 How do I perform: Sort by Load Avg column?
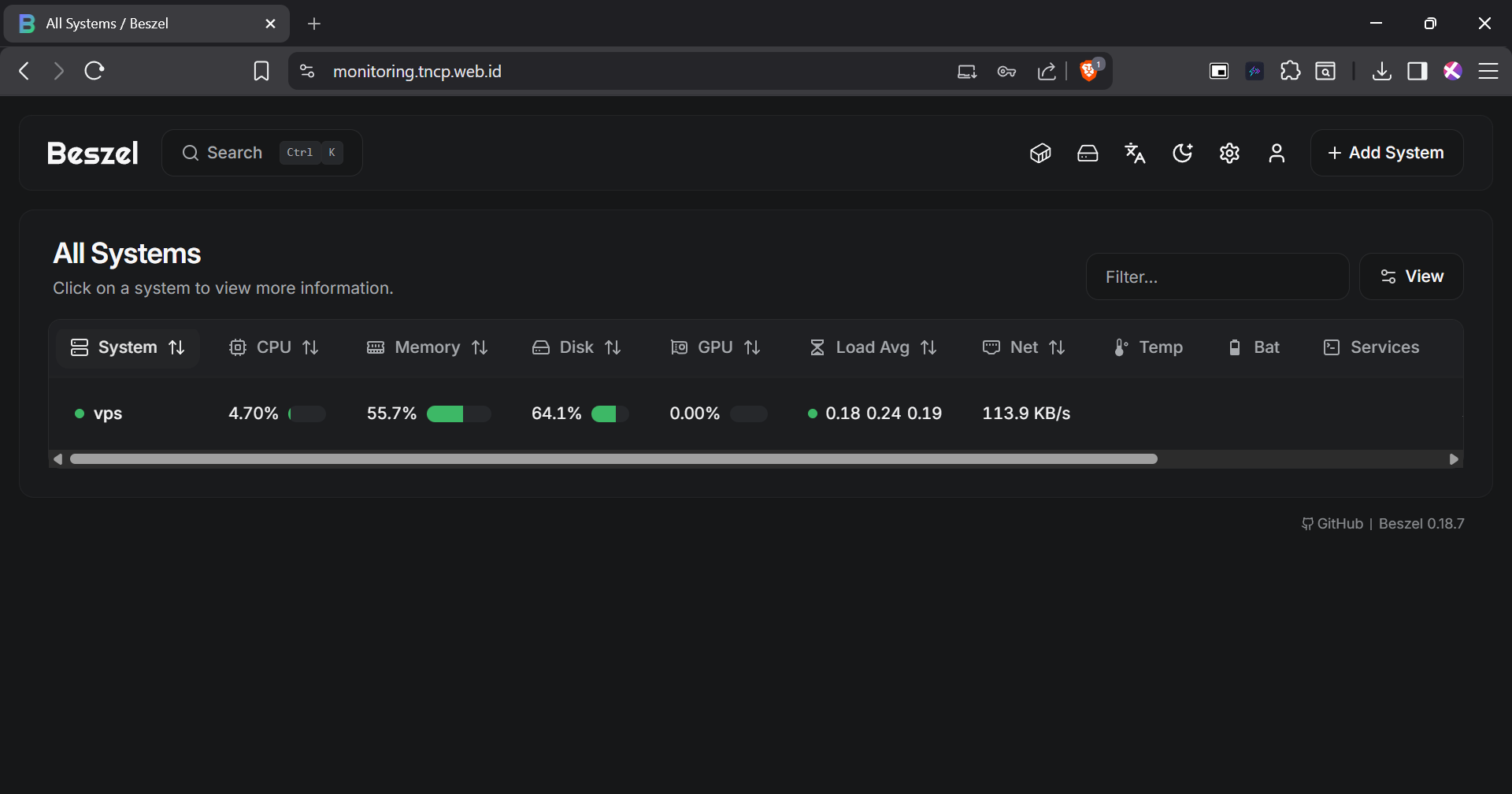click(873, 347)
